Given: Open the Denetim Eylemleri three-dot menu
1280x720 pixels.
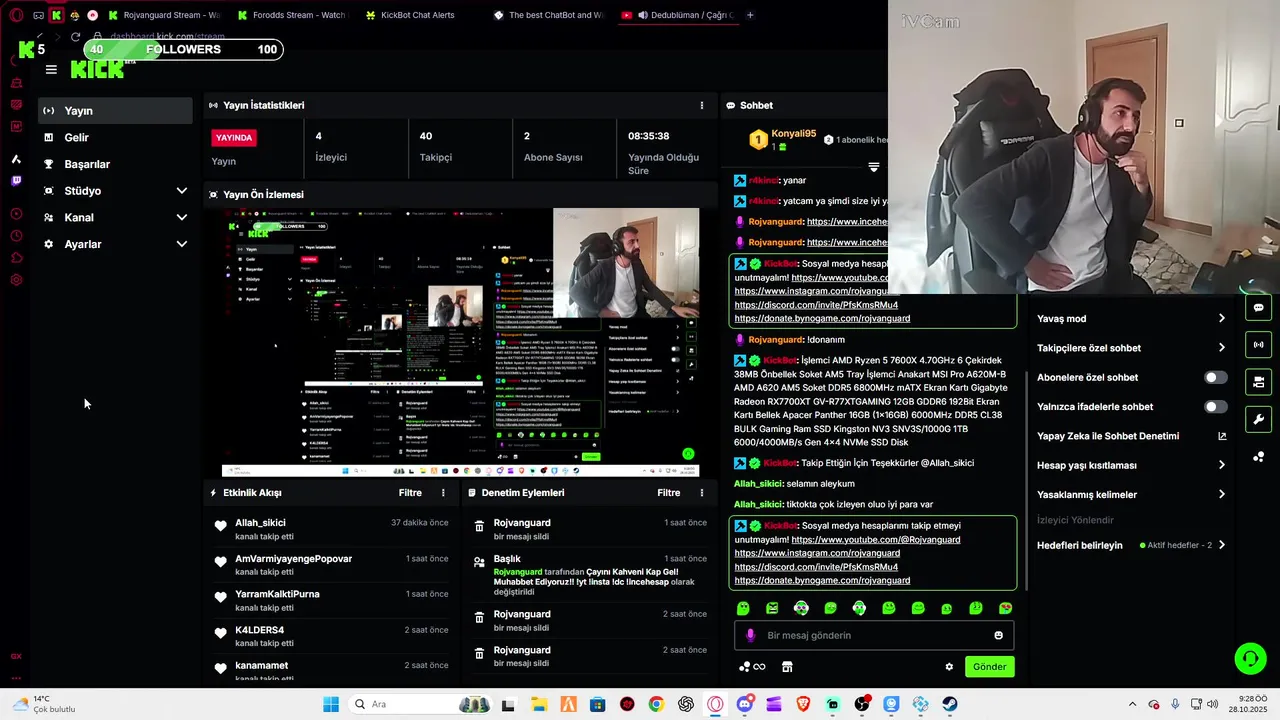Looking at the screenshot, I should pyautogui.click(x=701, y=493).
